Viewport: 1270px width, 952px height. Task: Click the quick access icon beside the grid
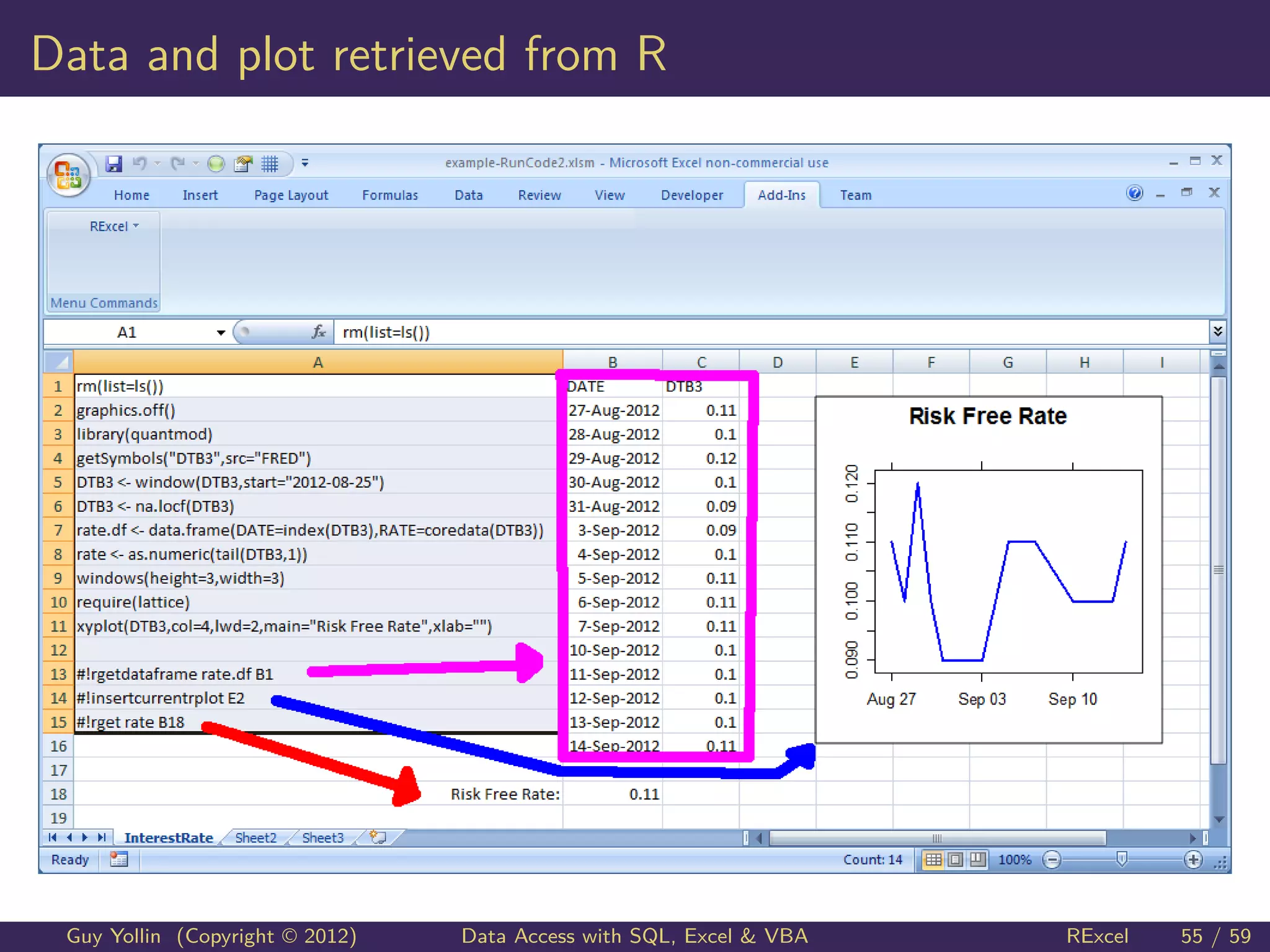[242, 164]
